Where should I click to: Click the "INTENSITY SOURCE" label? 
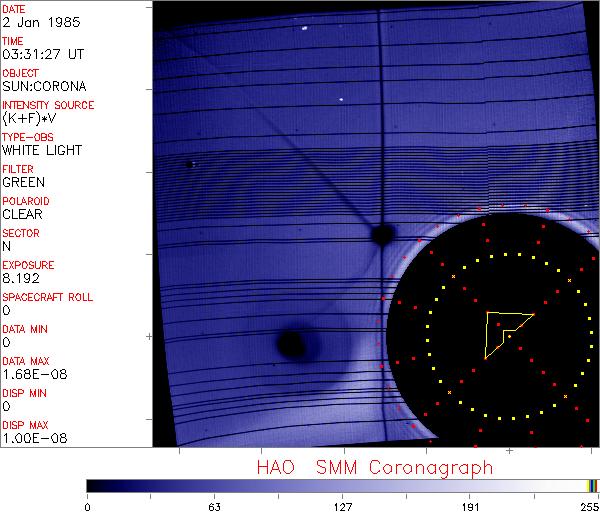(x=48, y=105)
